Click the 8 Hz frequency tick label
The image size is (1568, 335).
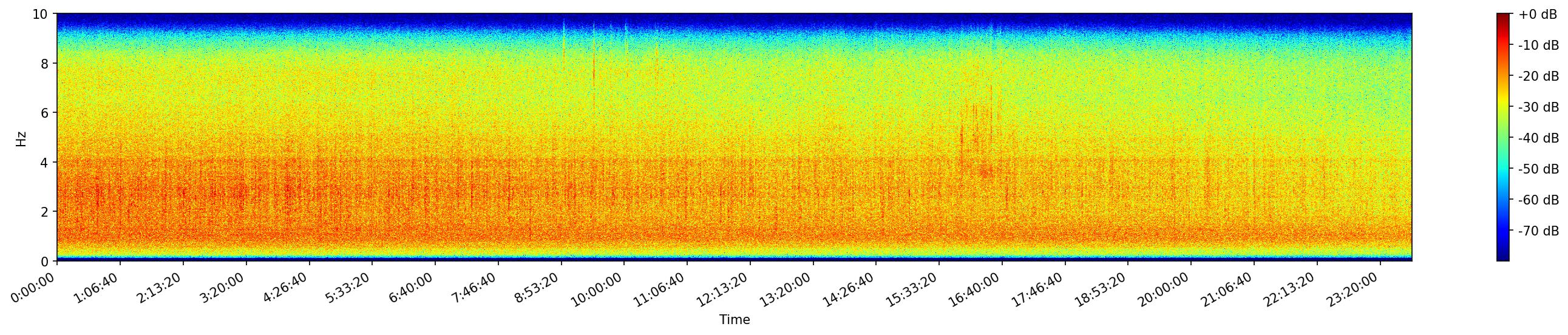46,63
